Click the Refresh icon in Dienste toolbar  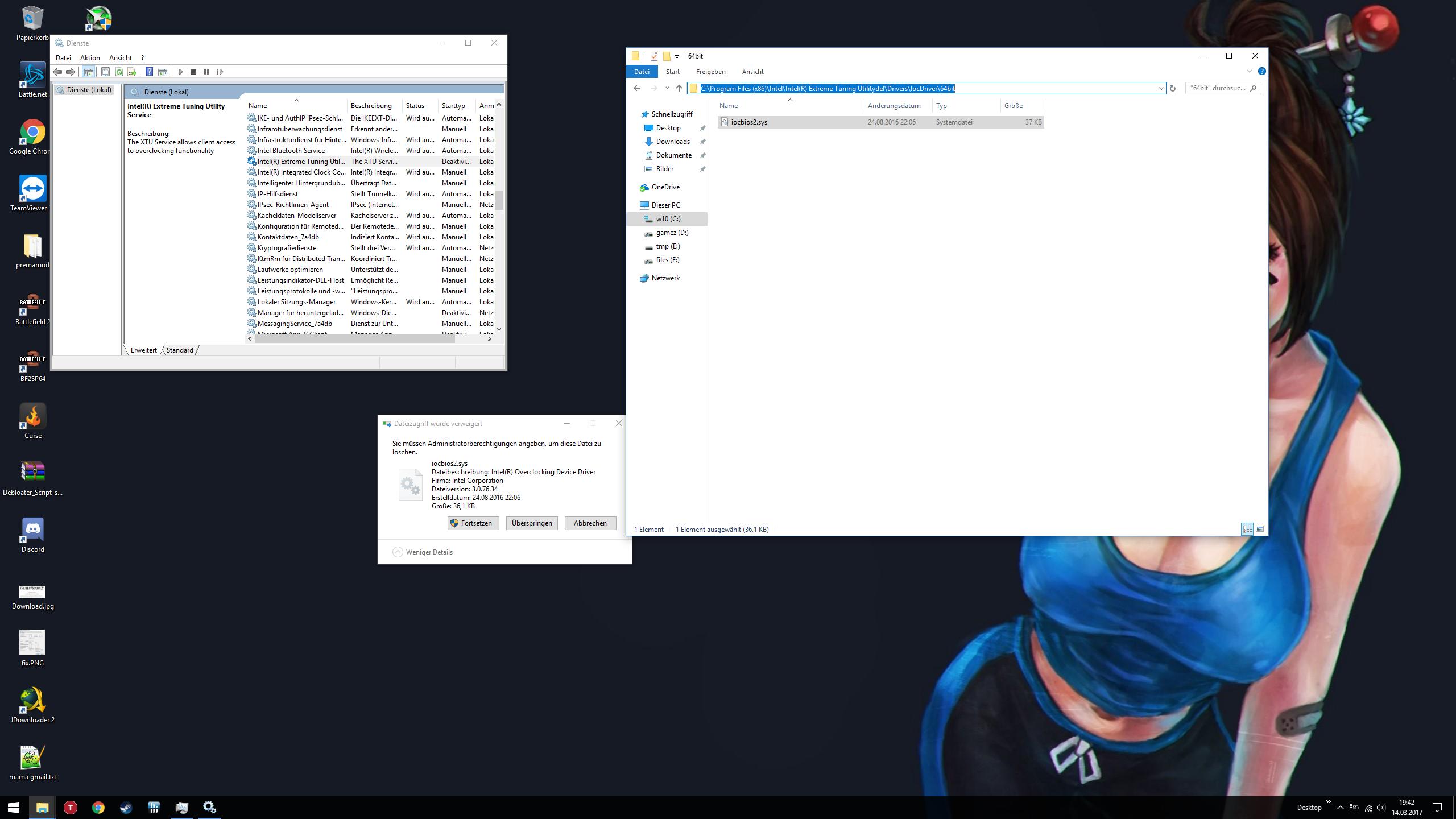119,72
